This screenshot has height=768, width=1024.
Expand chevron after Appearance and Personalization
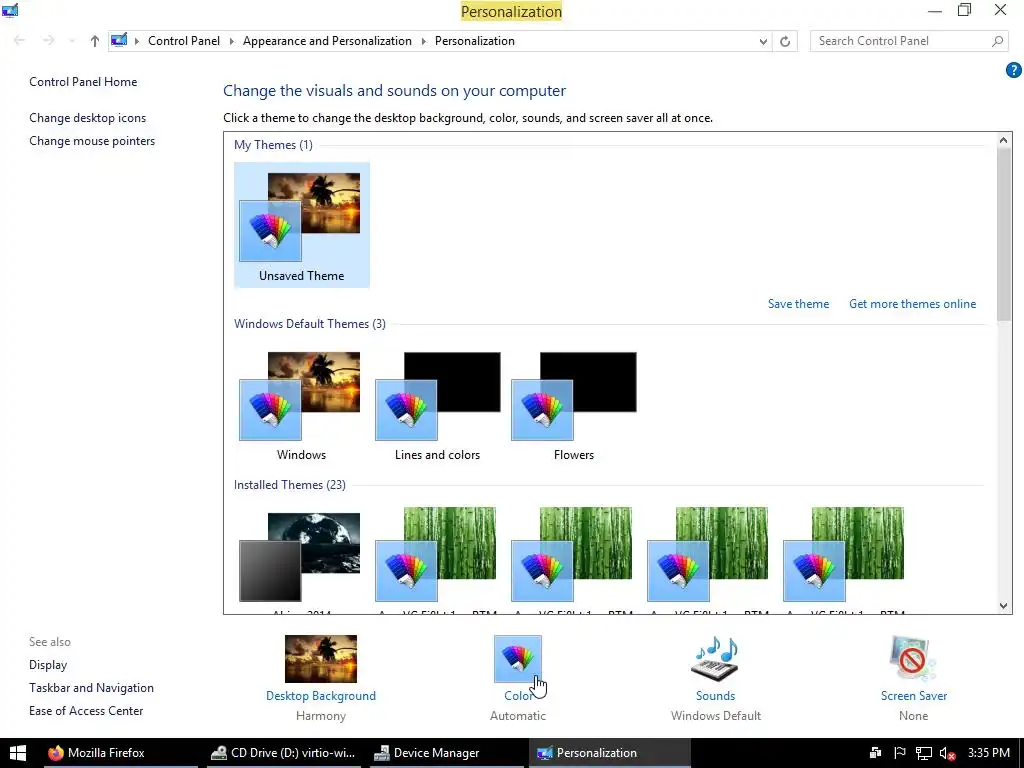[423, 41]
